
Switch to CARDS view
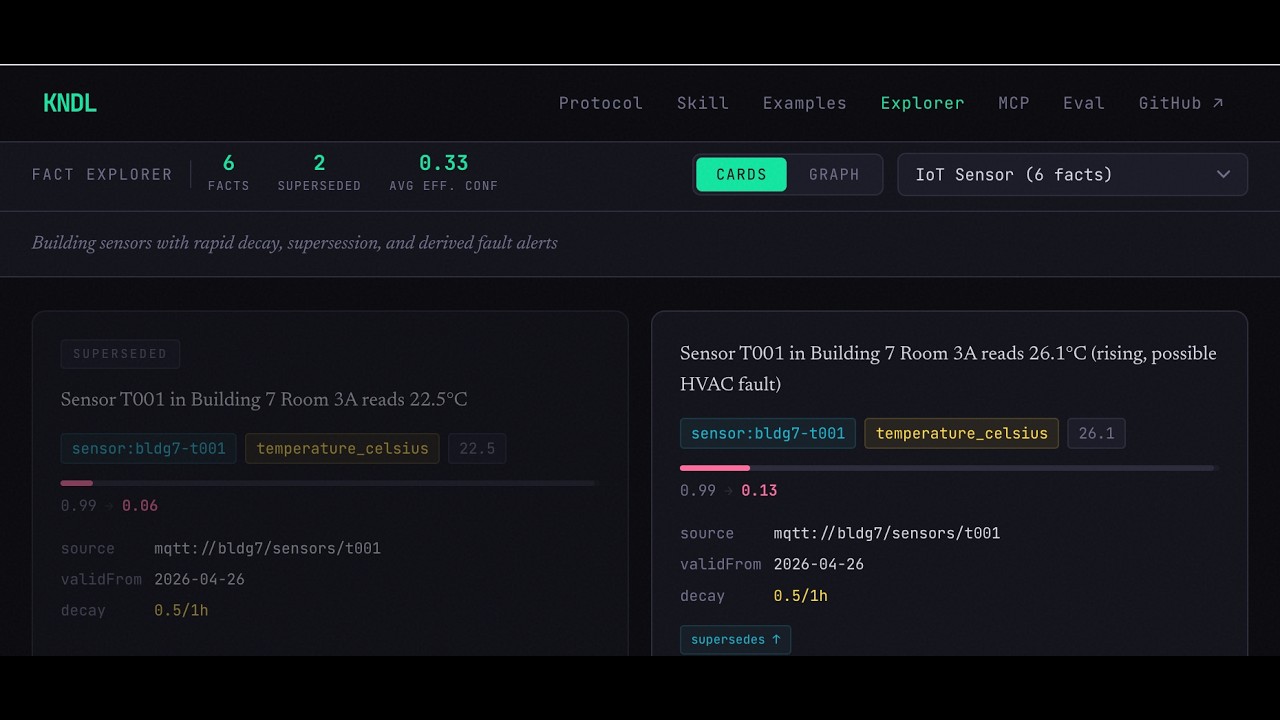point(741,174)
